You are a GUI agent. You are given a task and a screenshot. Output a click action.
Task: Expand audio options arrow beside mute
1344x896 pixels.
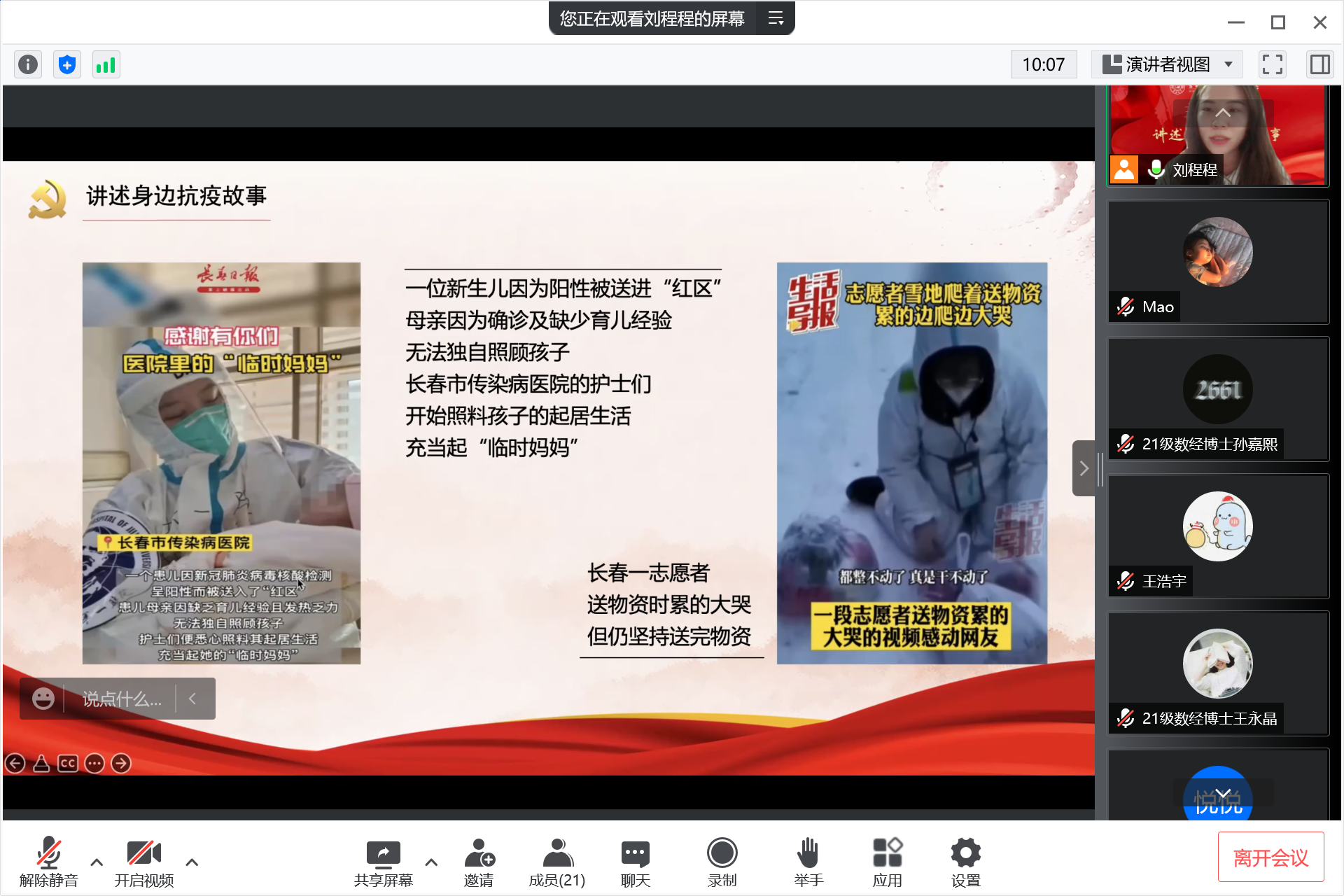97,862
